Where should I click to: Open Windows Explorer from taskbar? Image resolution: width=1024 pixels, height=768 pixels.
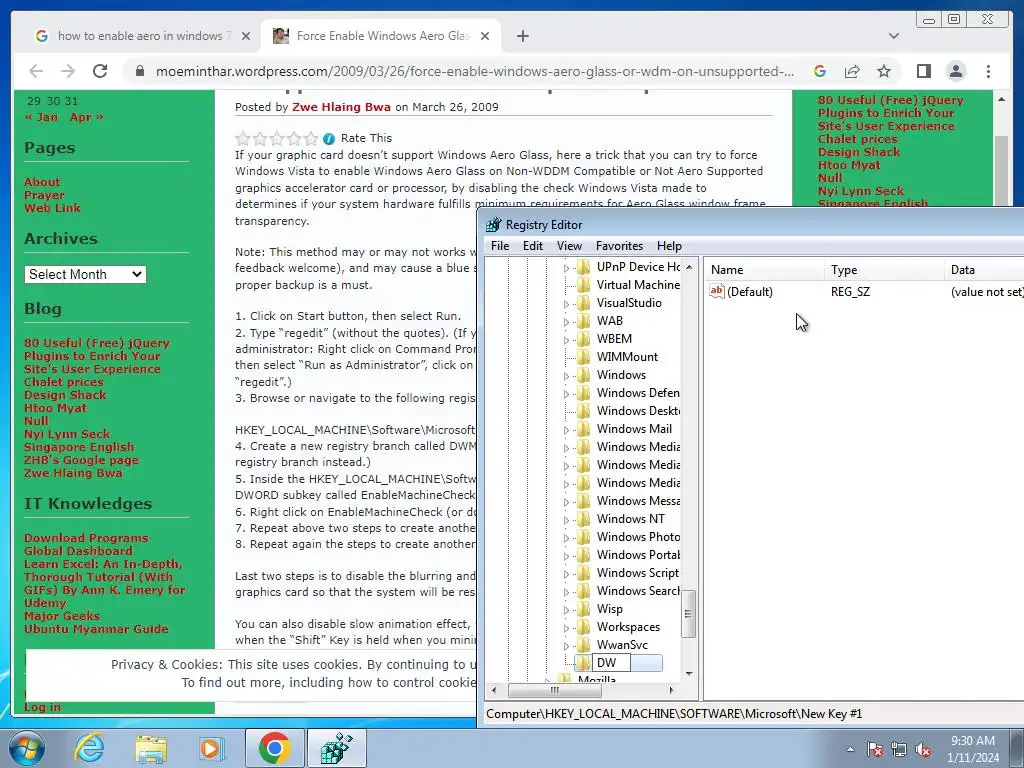point(151,748)
